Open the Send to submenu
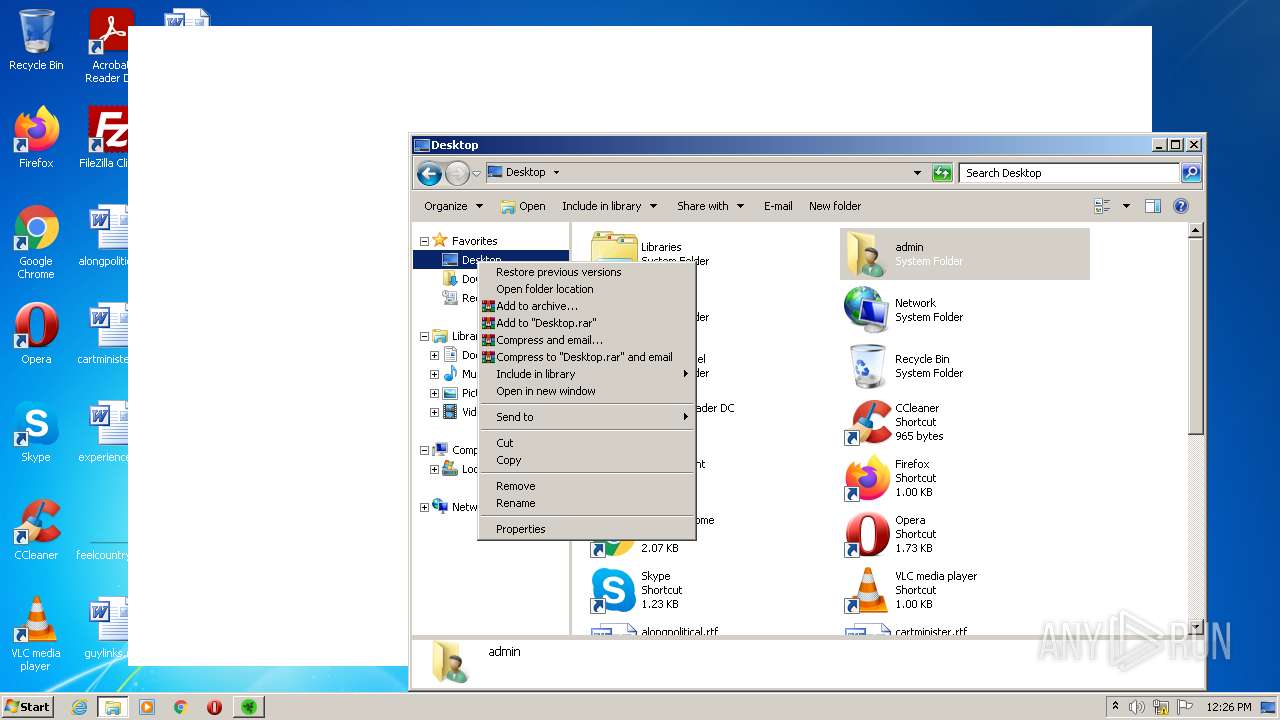The width and height of the screenshot is (1280, 720). point(587,417)
